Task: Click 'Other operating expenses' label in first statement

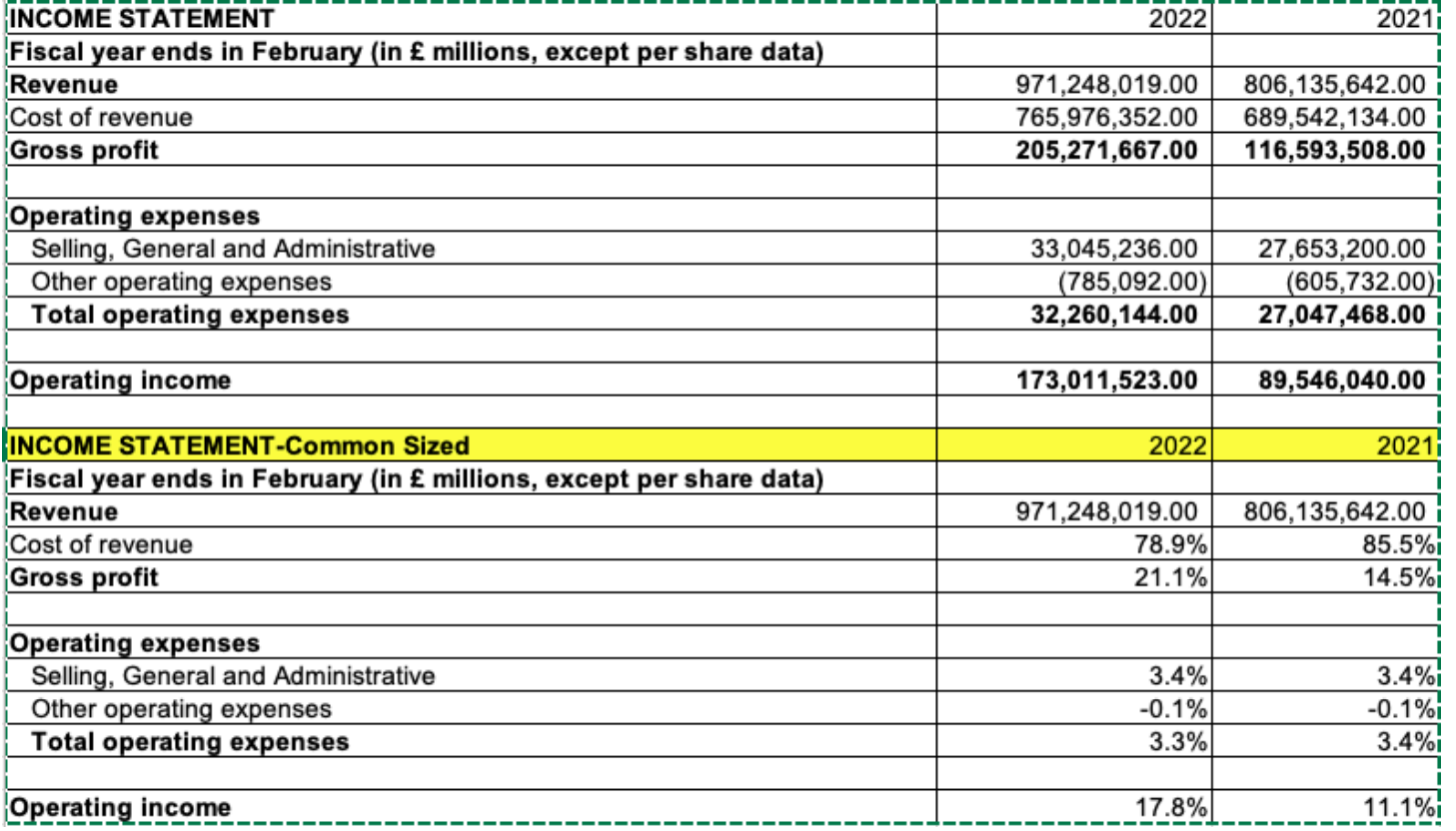Action: click(181, 282)
